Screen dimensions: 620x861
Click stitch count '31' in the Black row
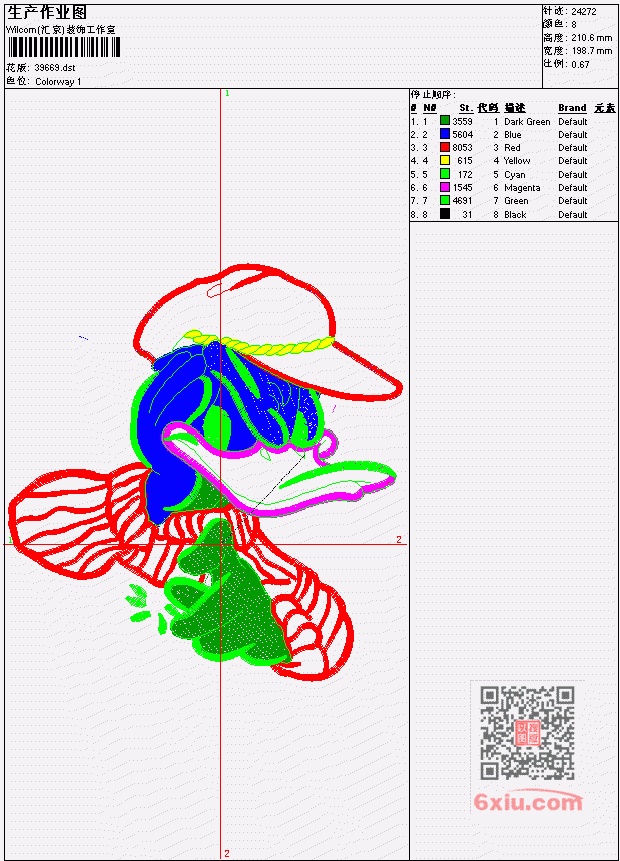[467, 215]
